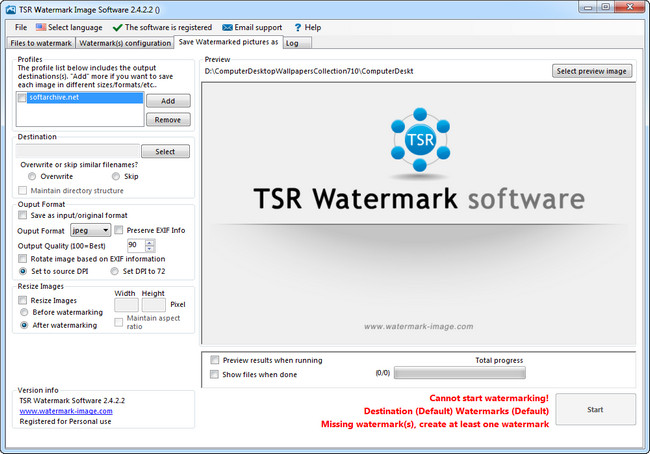Switch to Files to watermark tab
The width and height of the screenshot is (650, 454).
(x=41, y=43)
